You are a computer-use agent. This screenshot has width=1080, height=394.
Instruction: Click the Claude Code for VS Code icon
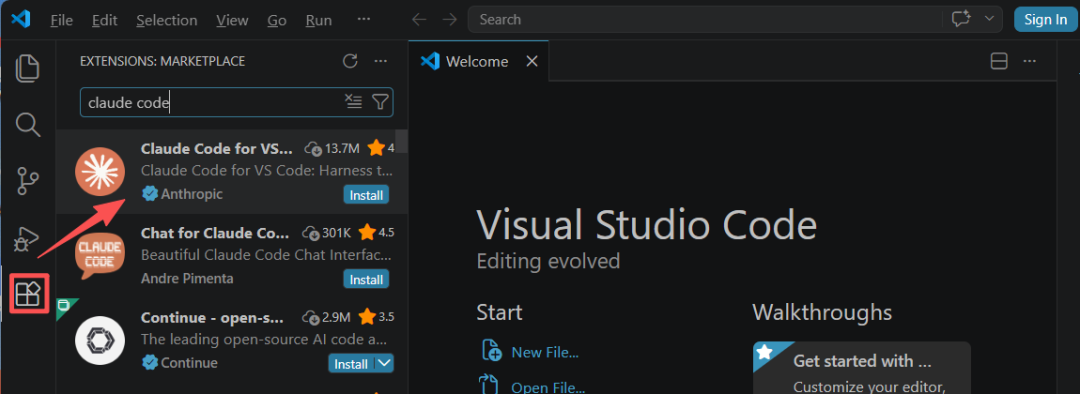coord(100,171)
